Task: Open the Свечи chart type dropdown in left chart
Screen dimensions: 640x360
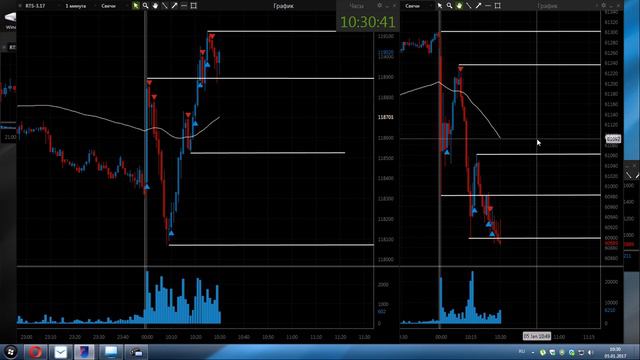Action: click(x=109, y=6)
